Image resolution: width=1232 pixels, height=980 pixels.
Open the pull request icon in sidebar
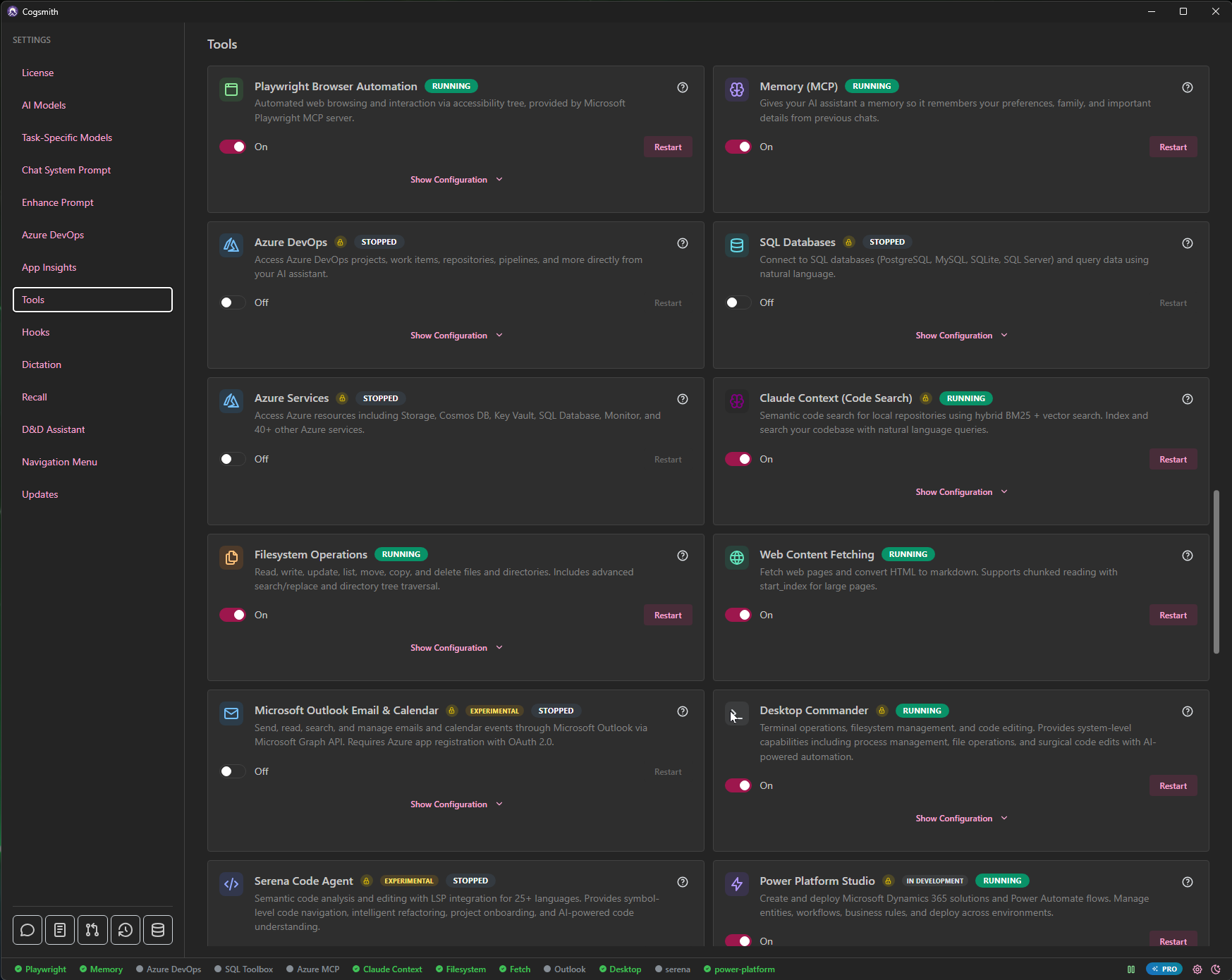tap(92, 930)
